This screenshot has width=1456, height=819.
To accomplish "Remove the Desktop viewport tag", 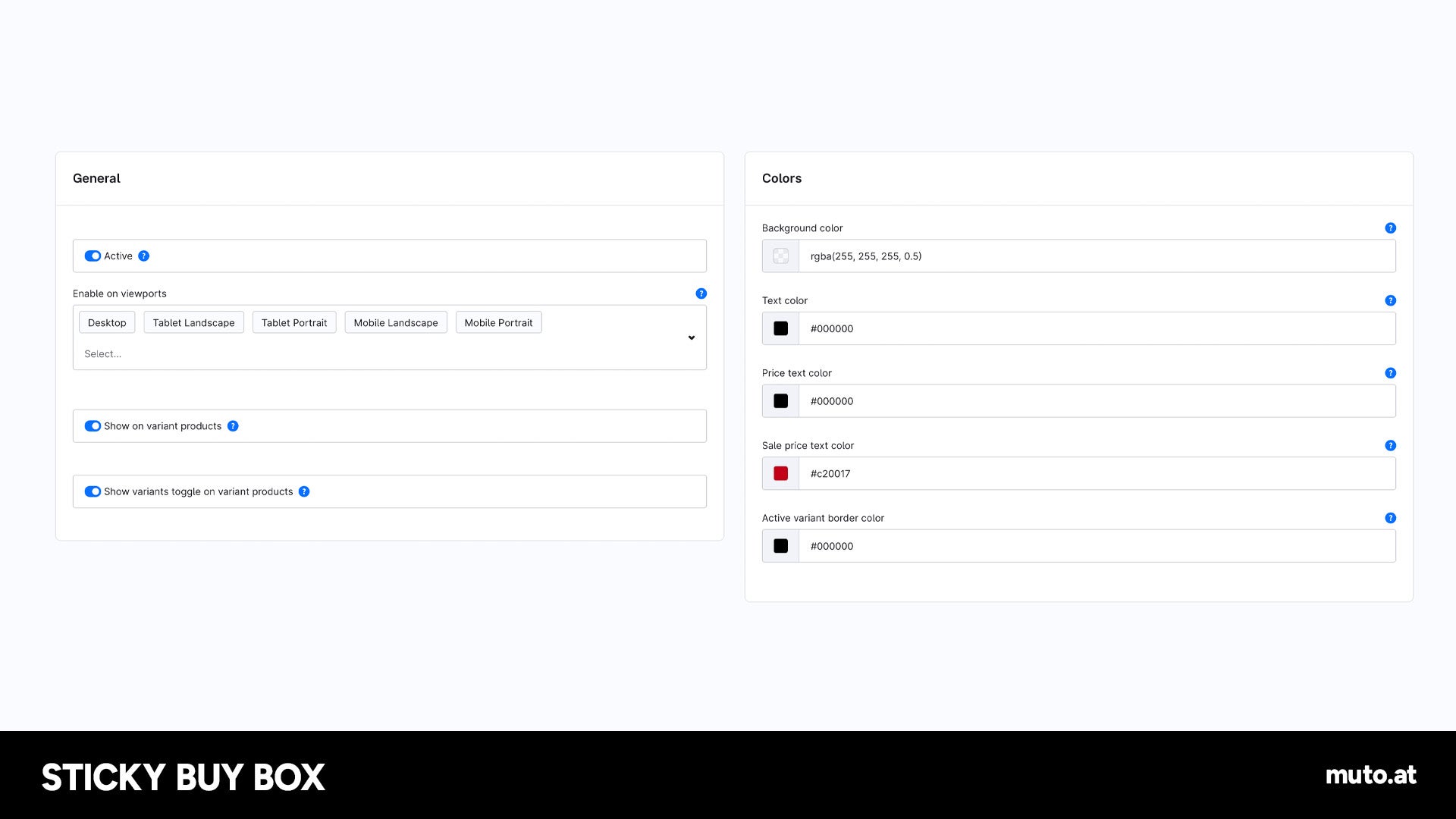I will (107, 322).
